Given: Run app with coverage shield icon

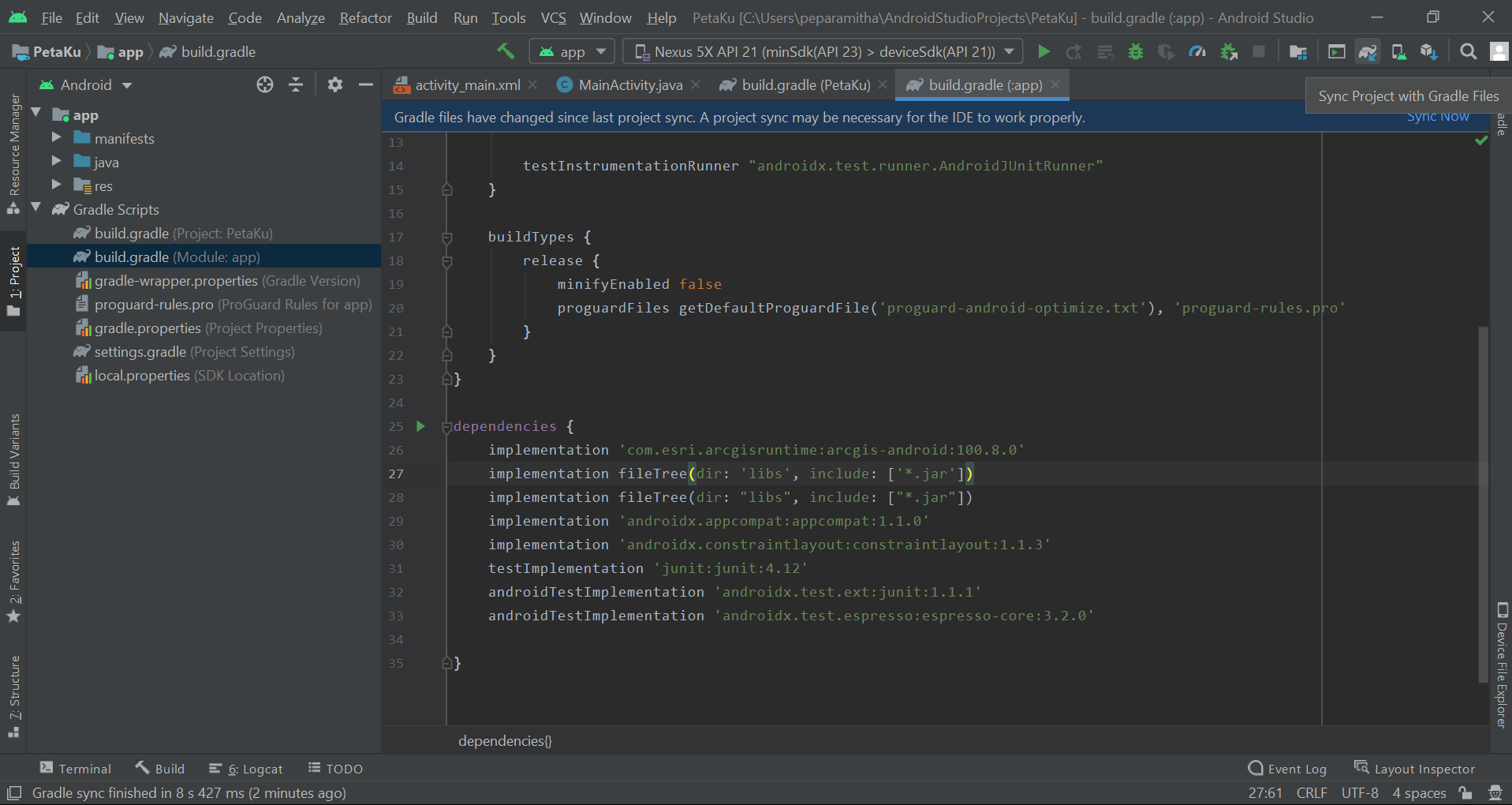Looking at the screenshot, I should click(1166, 51).
